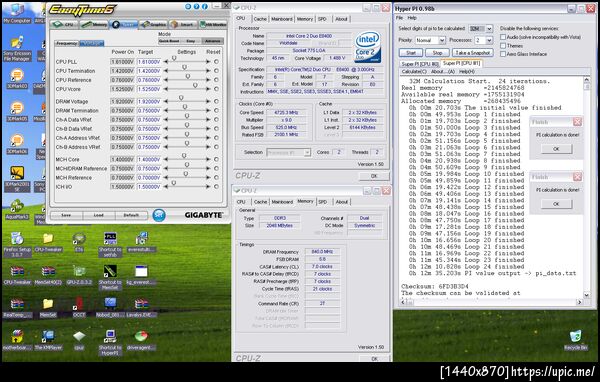The height and width of the screenshot is (382, 600).
Task: Click Start button in Hyper PI
Action: coord(411,53)
